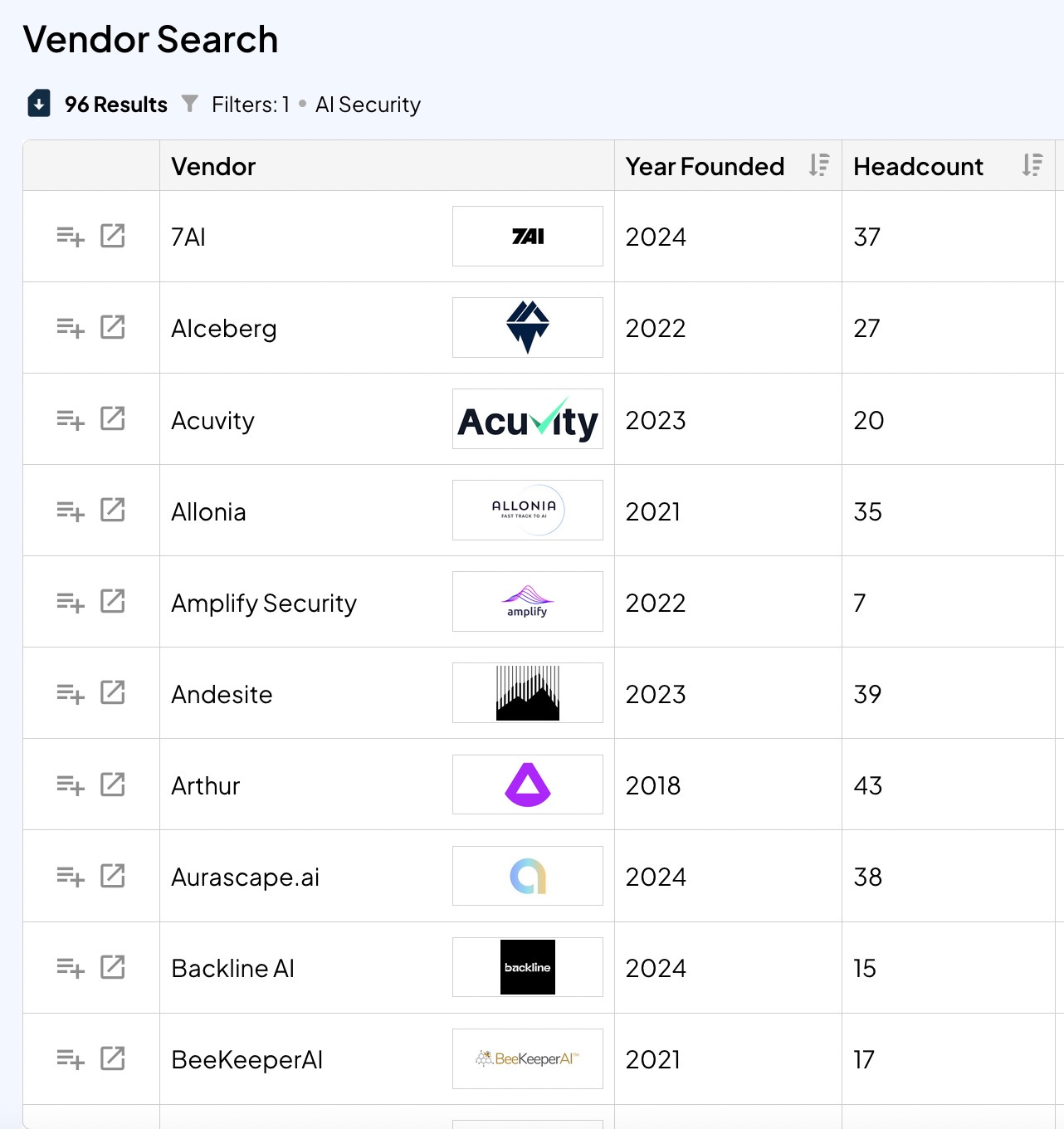This screenshot has width=1064, height=1129.
Task: Open Arthur external link icon
Action: [x=113, y=784]
